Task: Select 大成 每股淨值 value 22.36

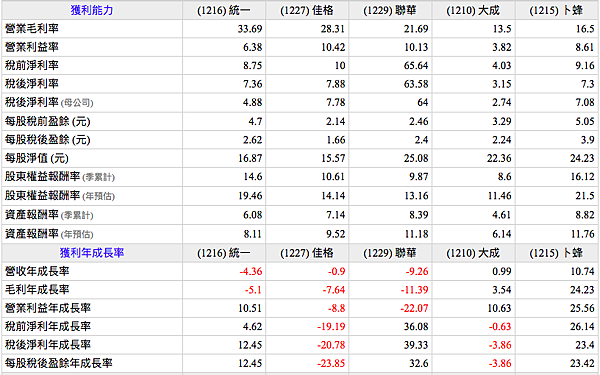Action: pyautogui.click(x=499, y=158)
